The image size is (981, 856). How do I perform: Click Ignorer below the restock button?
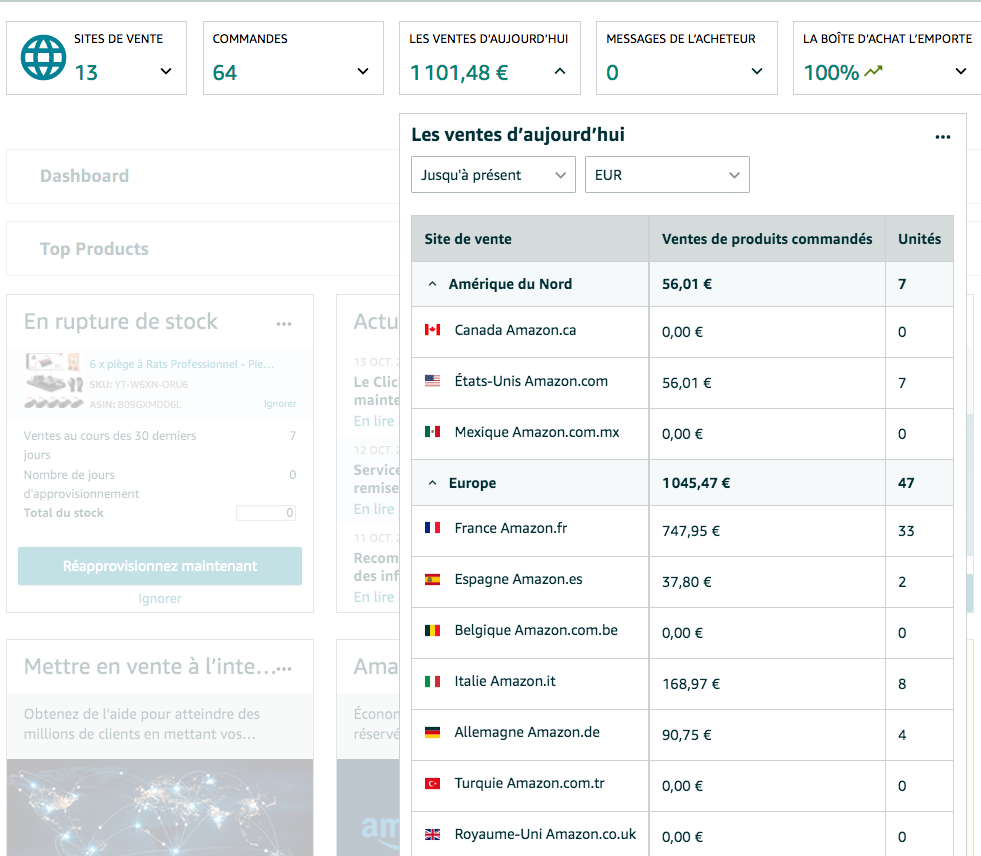(x=160, y=599)
